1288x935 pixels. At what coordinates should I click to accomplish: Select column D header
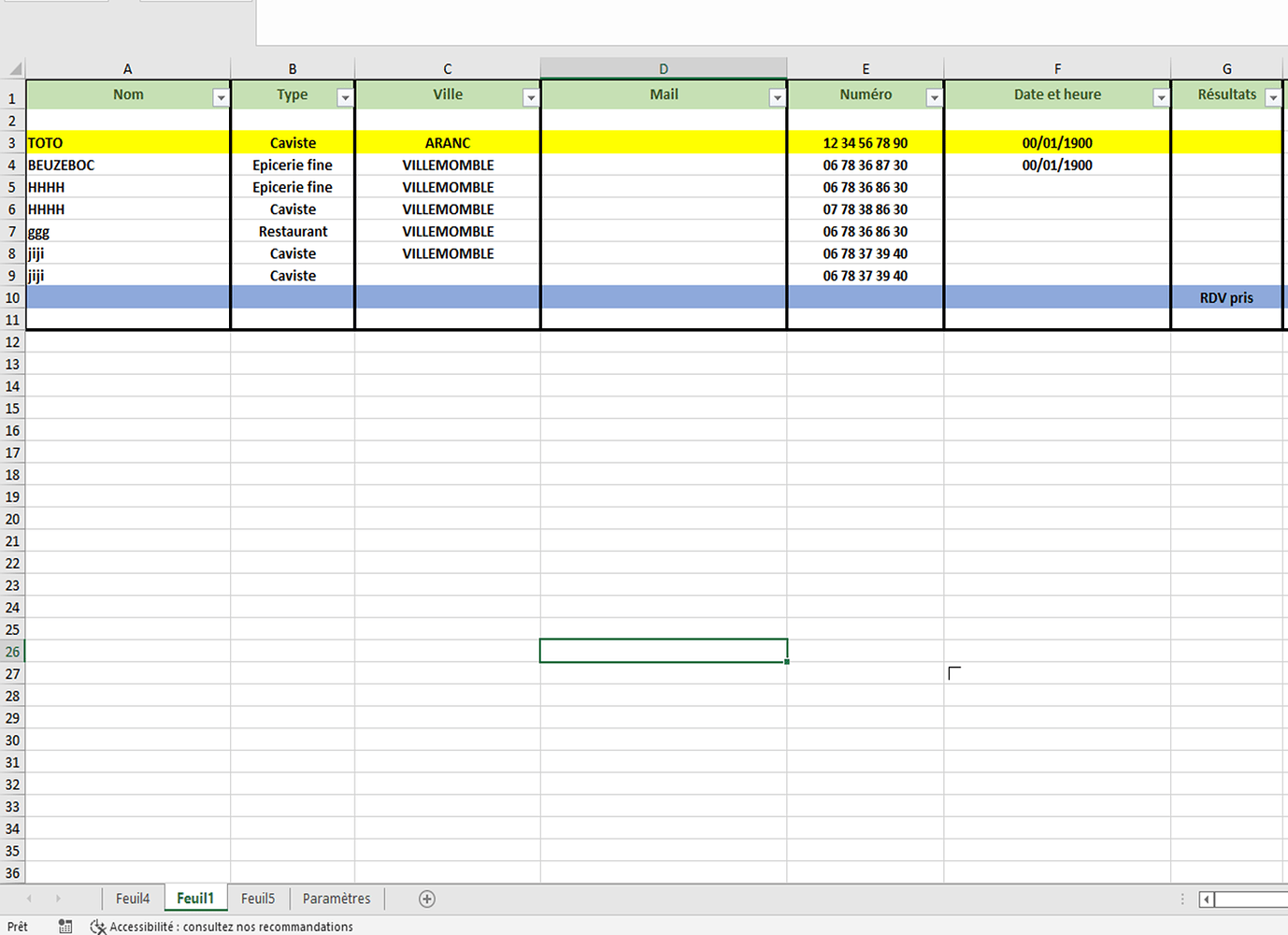click(x=664, y=68)
